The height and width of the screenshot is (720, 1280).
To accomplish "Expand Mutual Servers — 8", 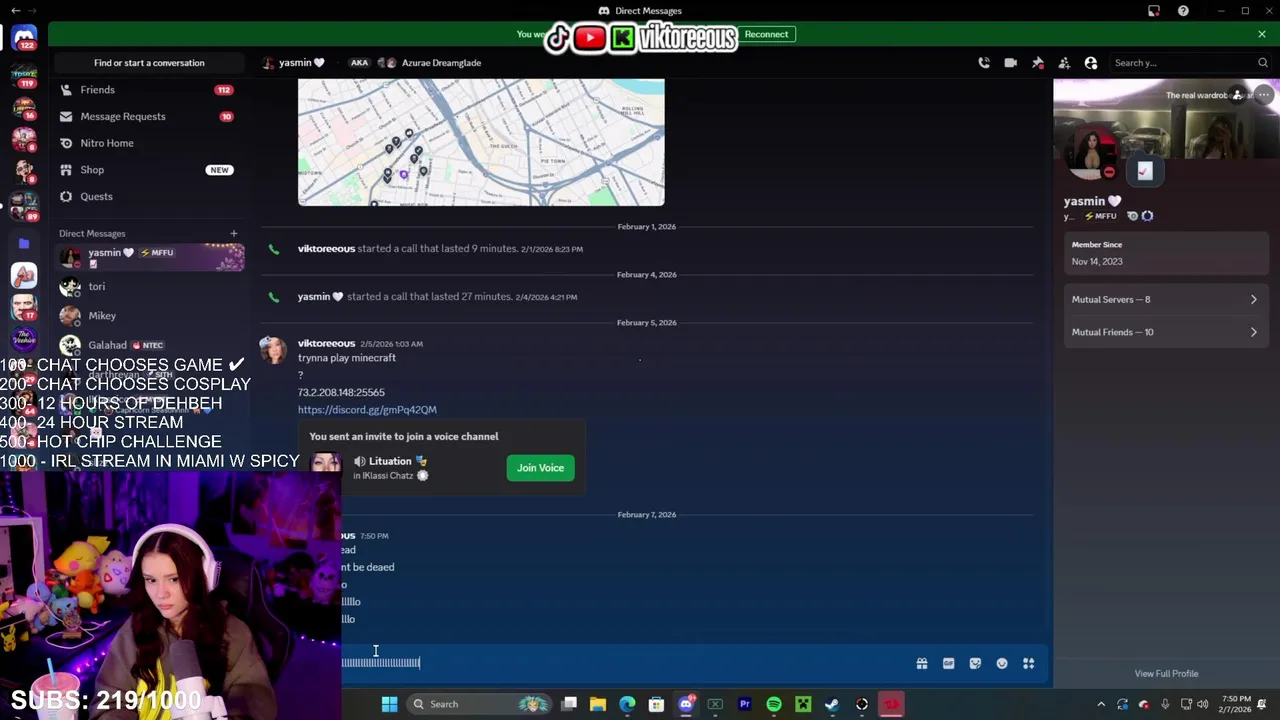I will coord(1165,299).
